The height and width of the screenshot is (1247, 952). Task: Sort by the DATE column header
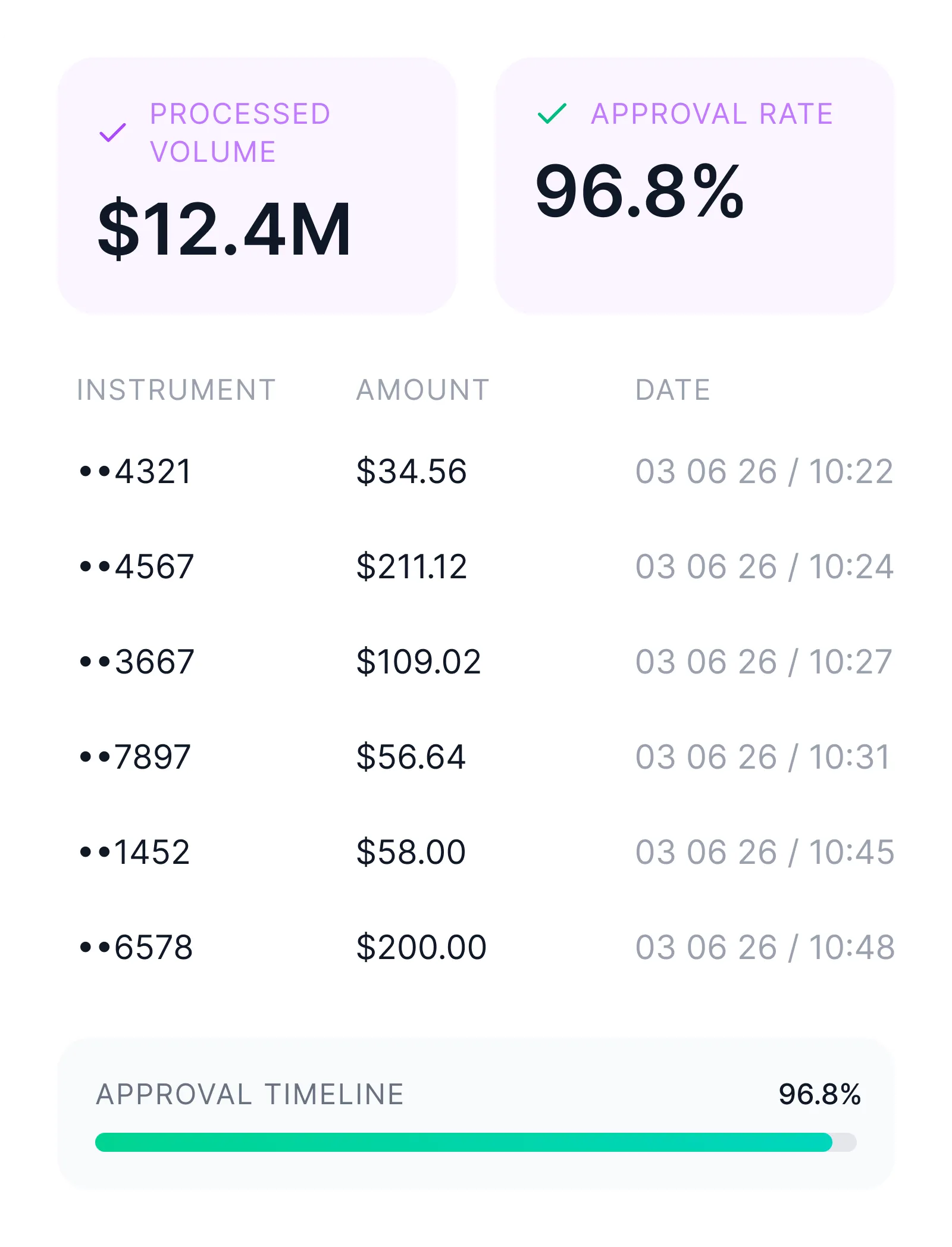pyautogui.click(x=673, y=390)
